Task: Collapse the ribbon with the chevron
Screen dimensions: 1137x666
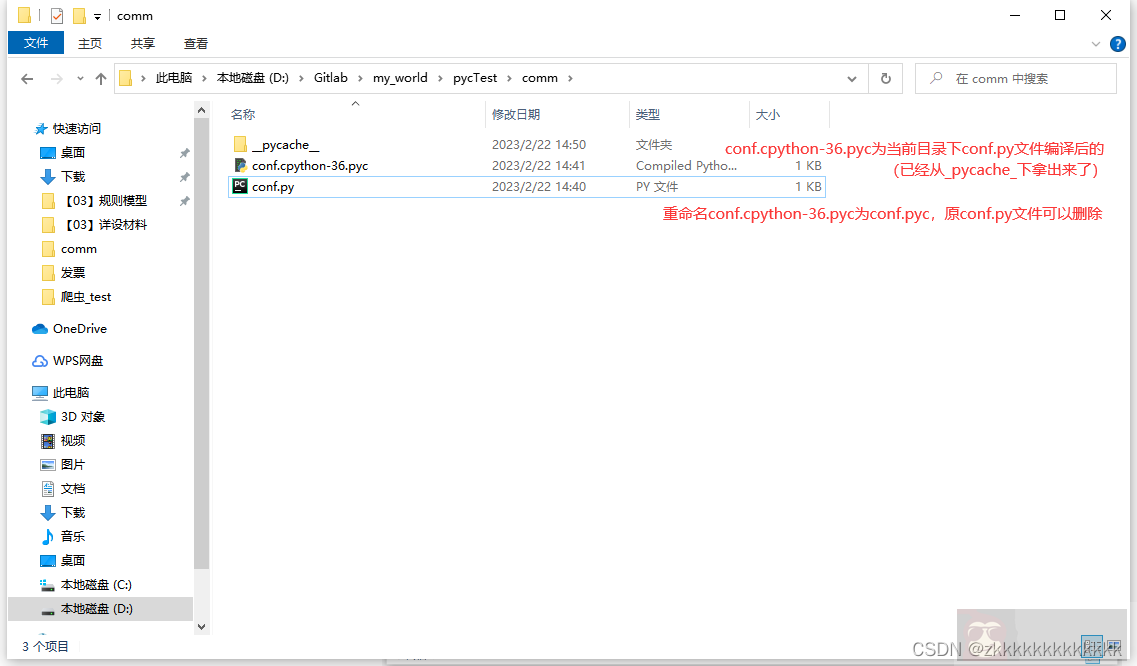Action: coord(1096,43)
